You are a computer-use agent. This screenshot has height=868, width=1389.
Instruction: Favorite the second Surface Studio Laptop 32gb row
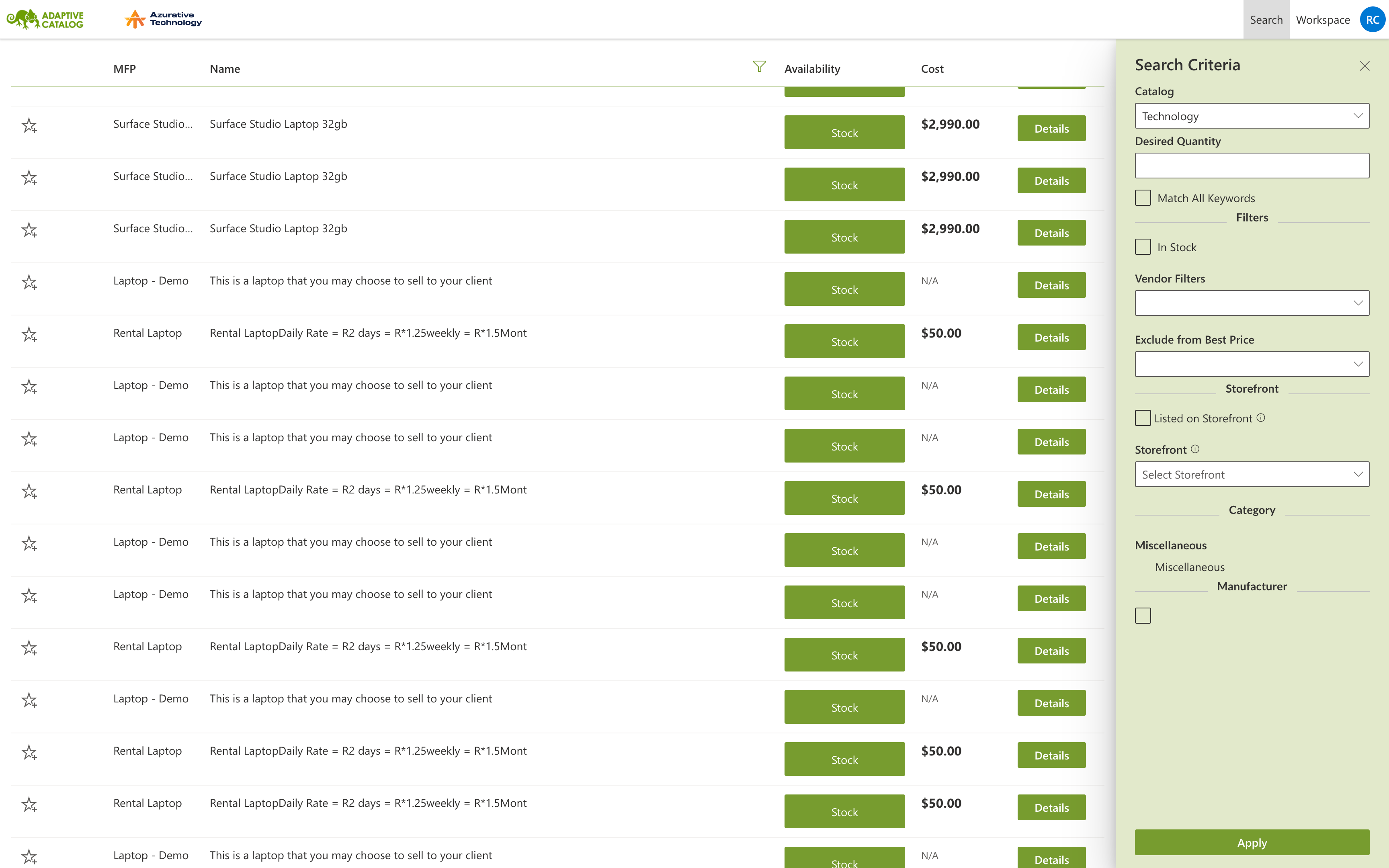click(29, 177)
